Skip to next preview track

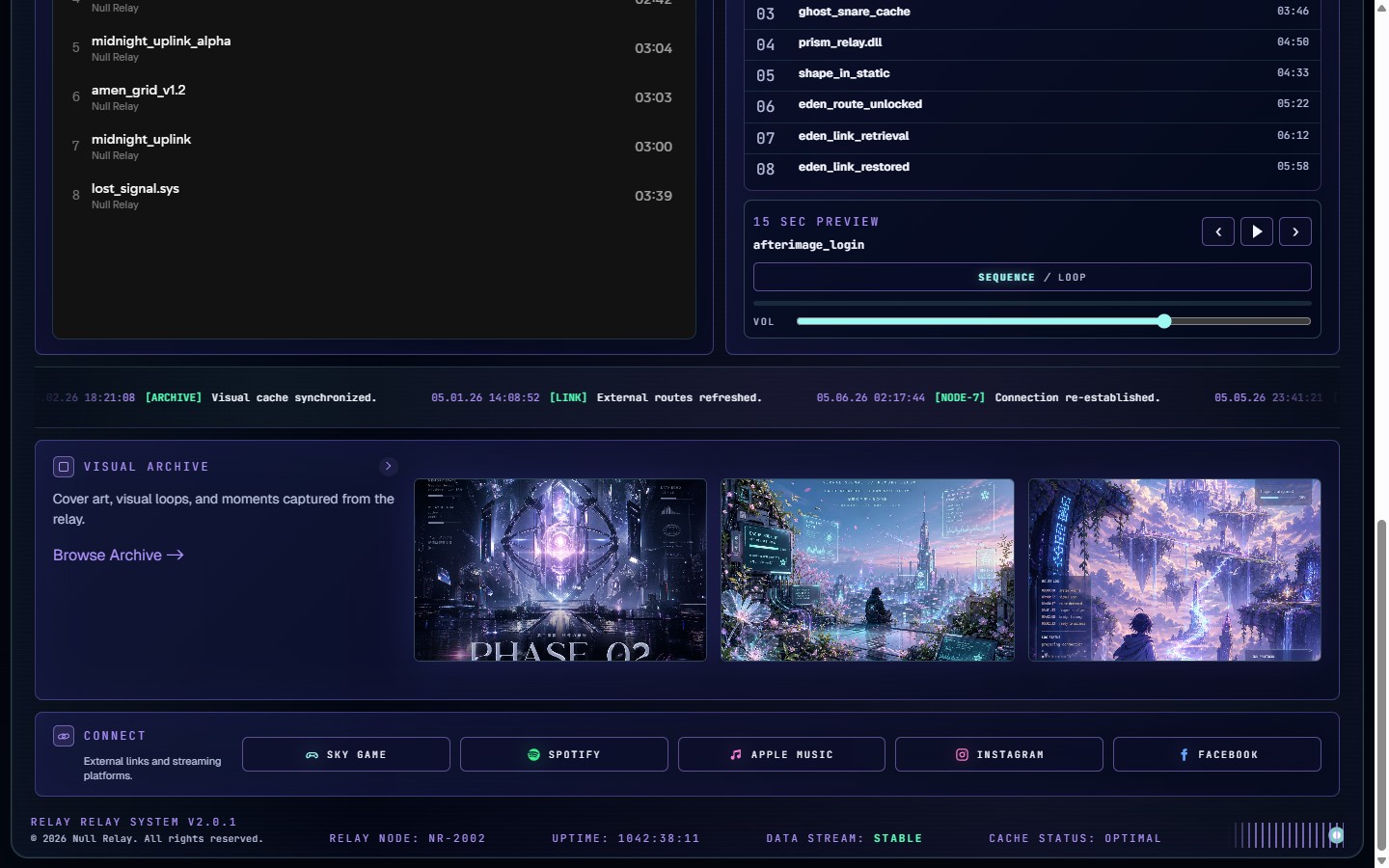(1295, 231)
